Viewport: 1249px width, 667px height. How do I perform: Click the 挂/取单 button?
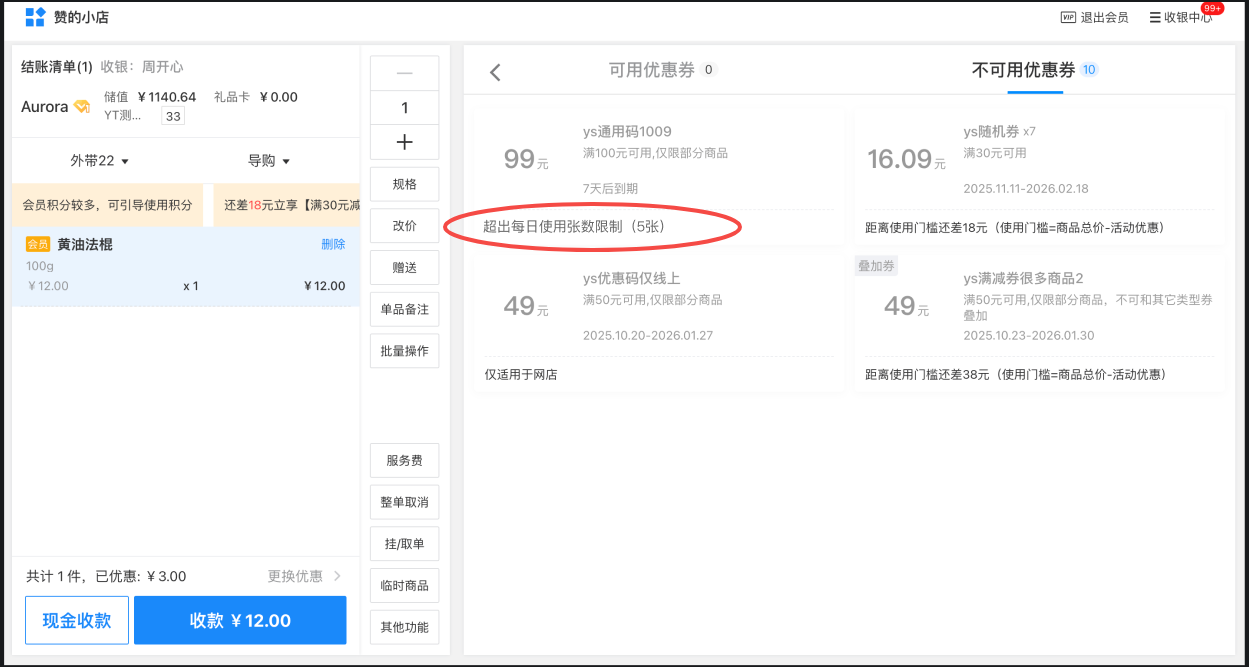pyautogui.click(x=404, y=544)
